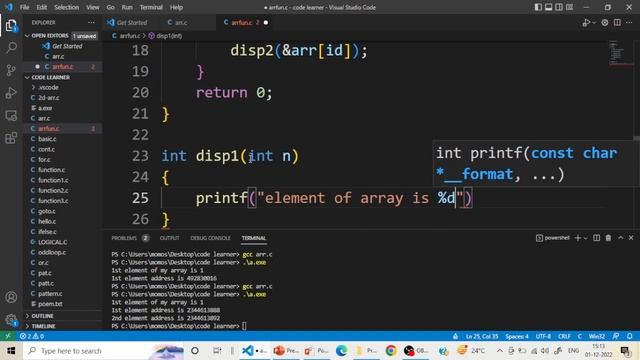Viewport: 640px width, 360px height.
Task: Toggle secondary side bar layout button
Action: [x=559, y=7]
